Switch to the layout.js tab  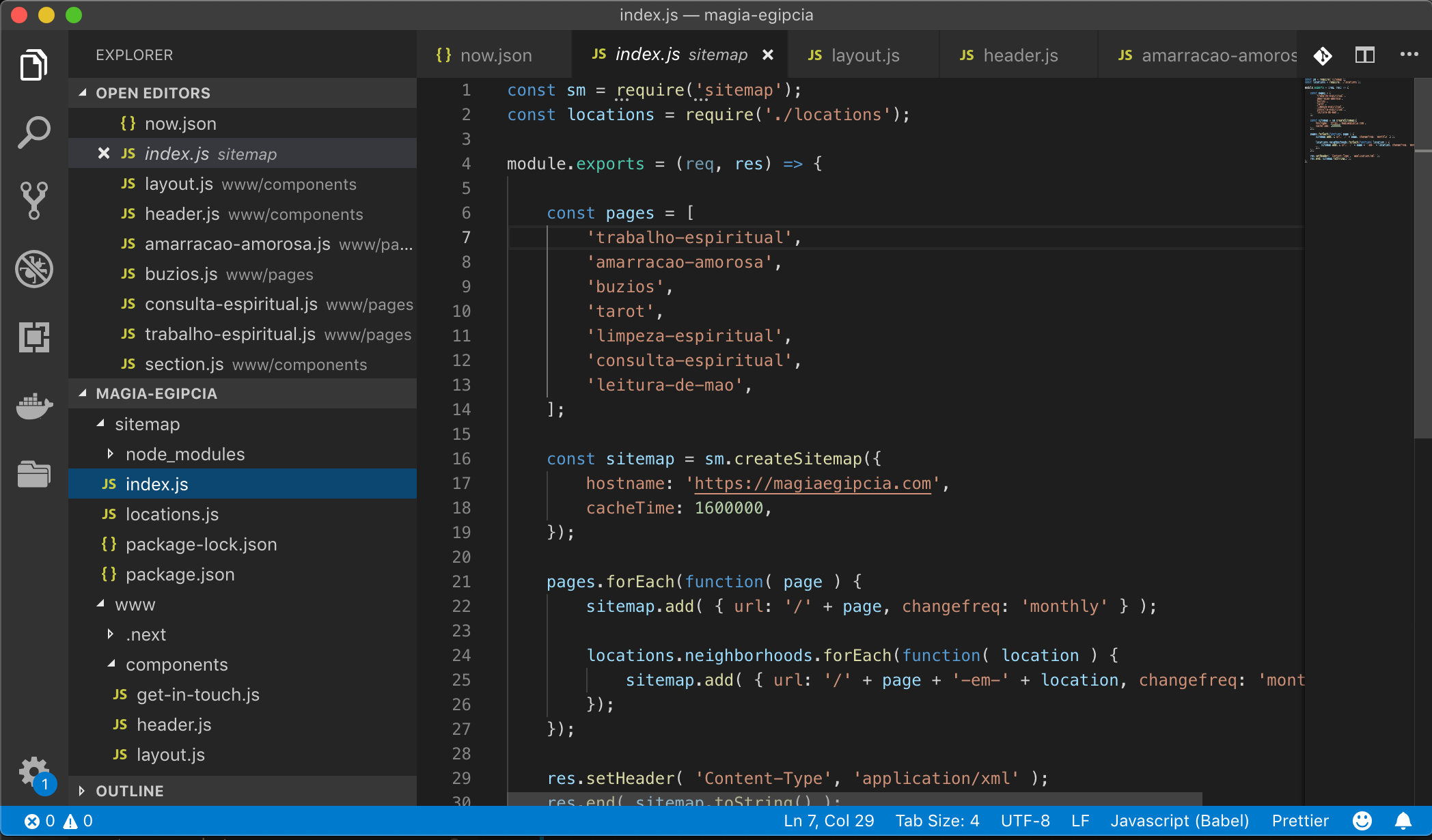point(864,55)
